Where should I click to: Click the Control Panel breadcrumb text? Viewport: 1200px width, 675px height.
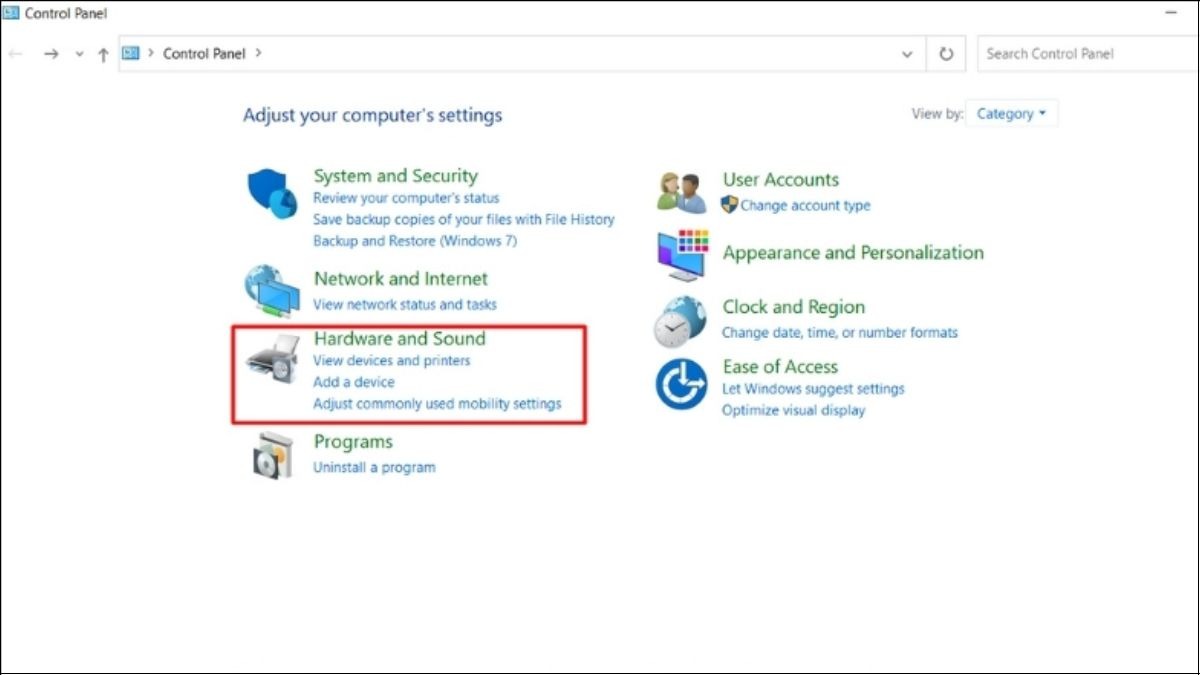point(204,53)
